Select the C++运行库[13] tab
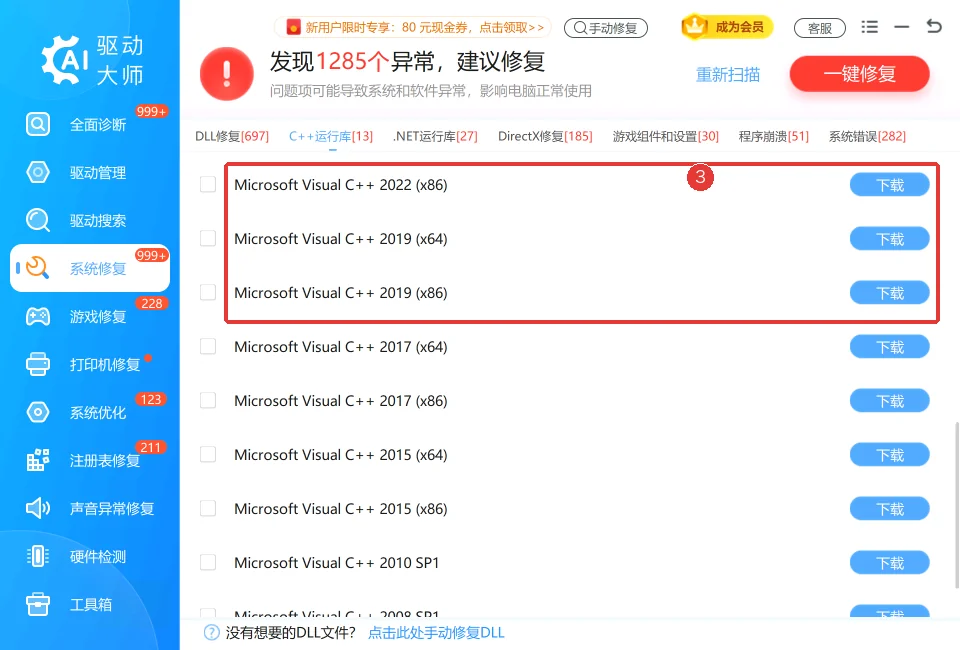960x650 pixels. click(x=331, y=136)
